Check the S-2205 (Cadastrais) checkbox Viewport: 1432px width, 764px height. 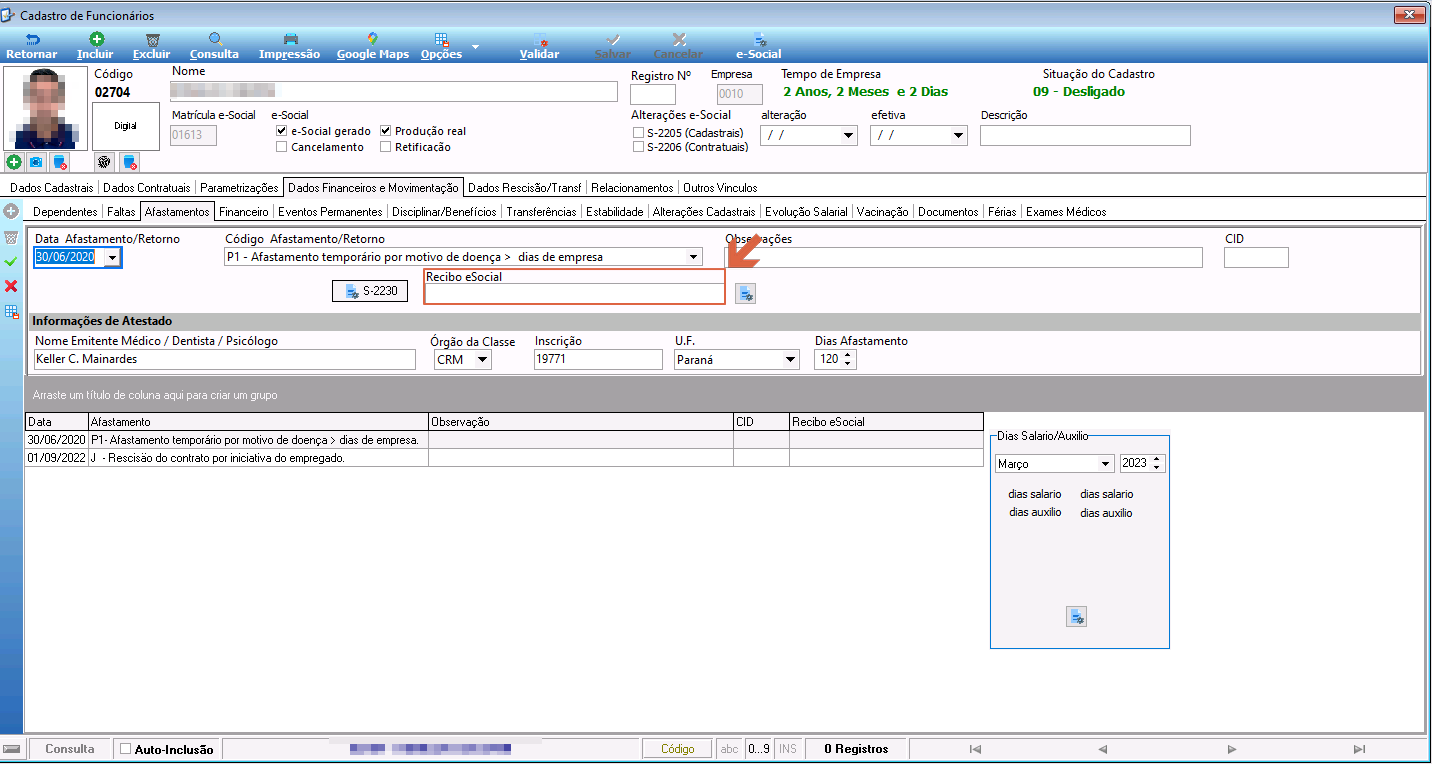click(x=638, y=133)
